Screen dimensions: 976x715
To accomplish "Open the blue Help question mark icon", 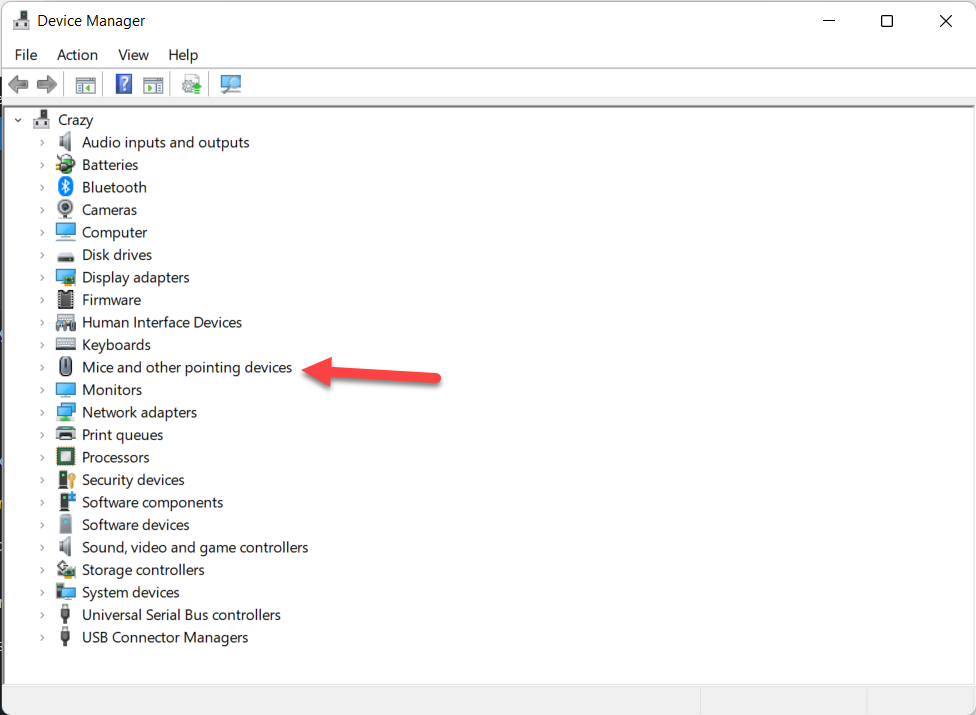I will [x=124, y=85].
